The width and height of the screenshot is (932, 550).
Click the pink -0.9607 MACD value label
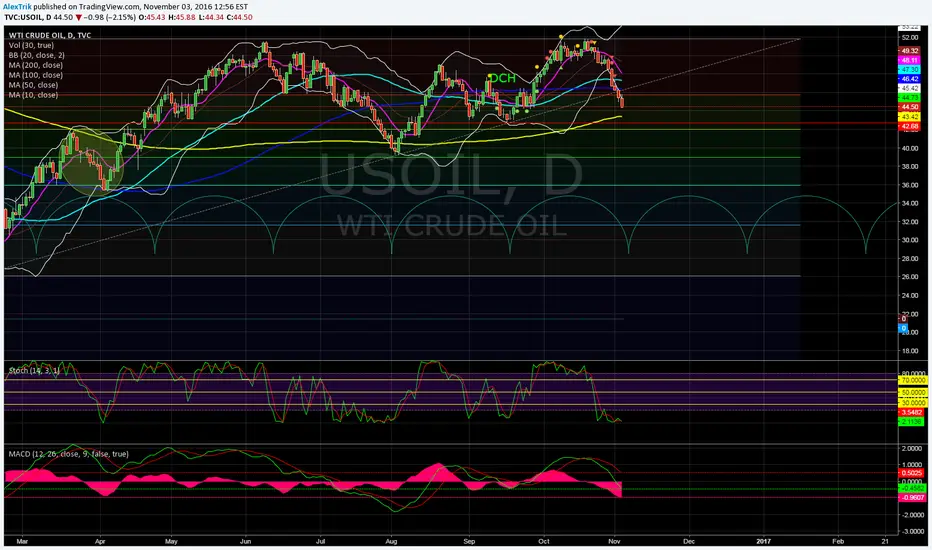(912, 497)
